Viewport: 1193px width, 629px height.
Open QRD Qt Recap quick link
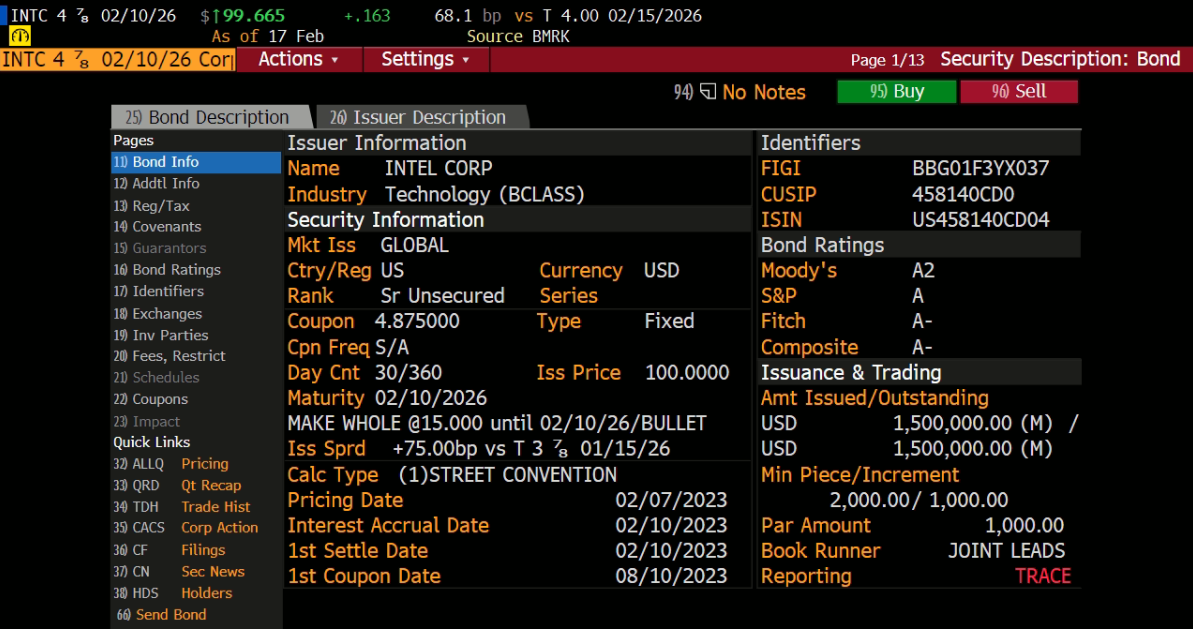point(177,485)
